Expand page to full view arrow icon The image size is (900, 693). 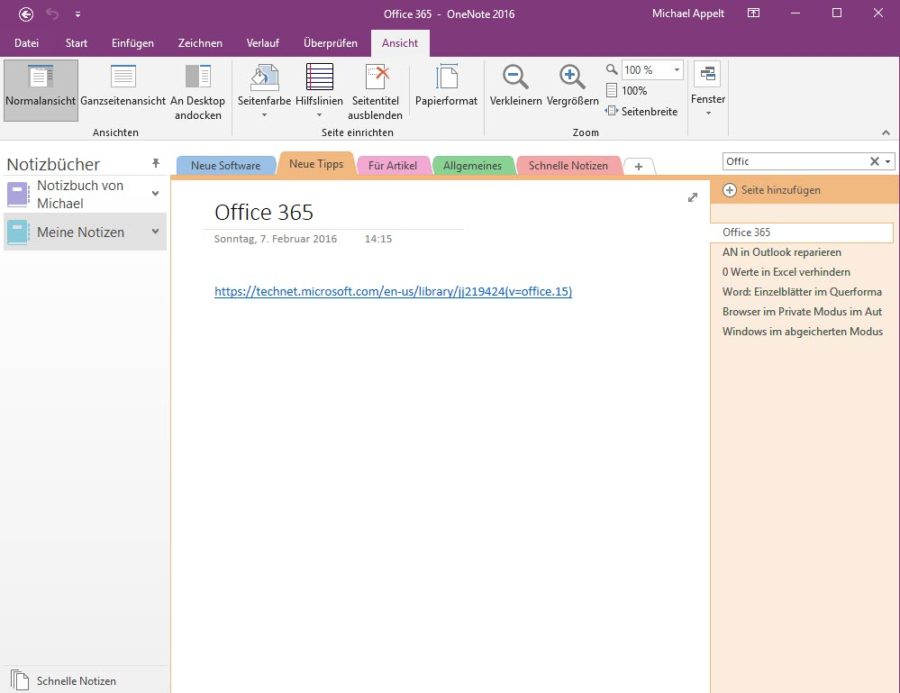pos(693,197)
